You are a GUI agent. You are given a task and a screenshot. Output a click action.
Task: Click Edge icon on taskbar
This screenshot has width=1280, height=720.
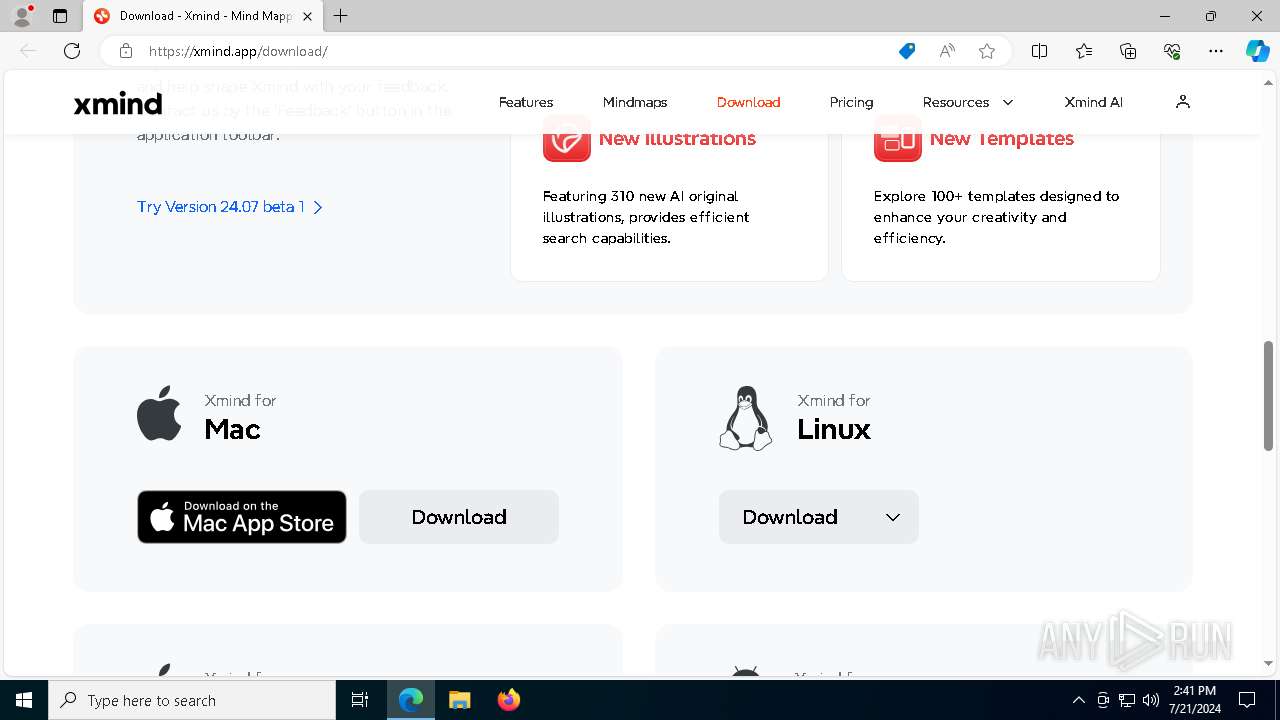[x=411, y=700]
